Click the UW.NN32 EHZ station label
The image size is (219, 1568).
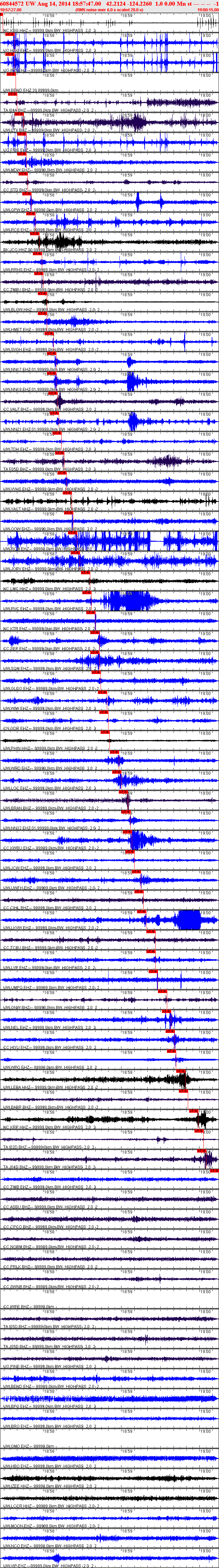click(x=50, y=827)
